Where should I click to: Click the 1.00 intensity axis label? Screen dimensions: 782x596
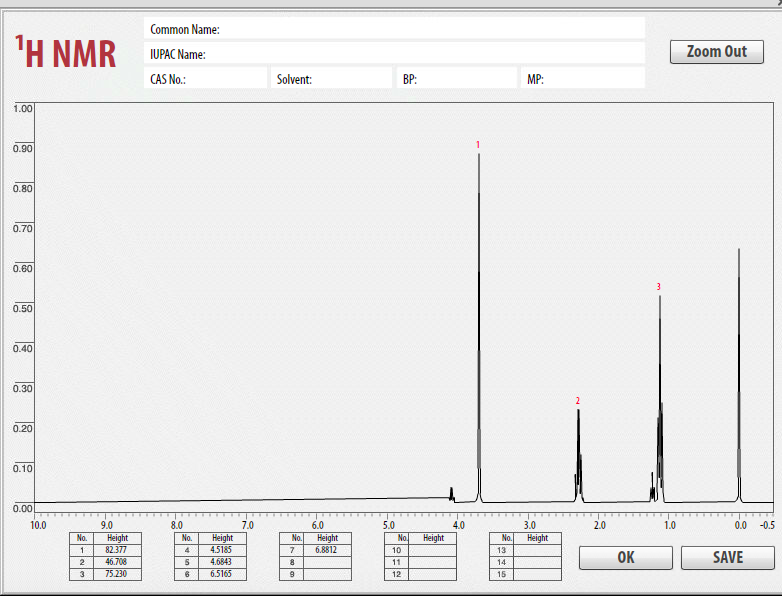pyautogui.click(x=23, y=108)
